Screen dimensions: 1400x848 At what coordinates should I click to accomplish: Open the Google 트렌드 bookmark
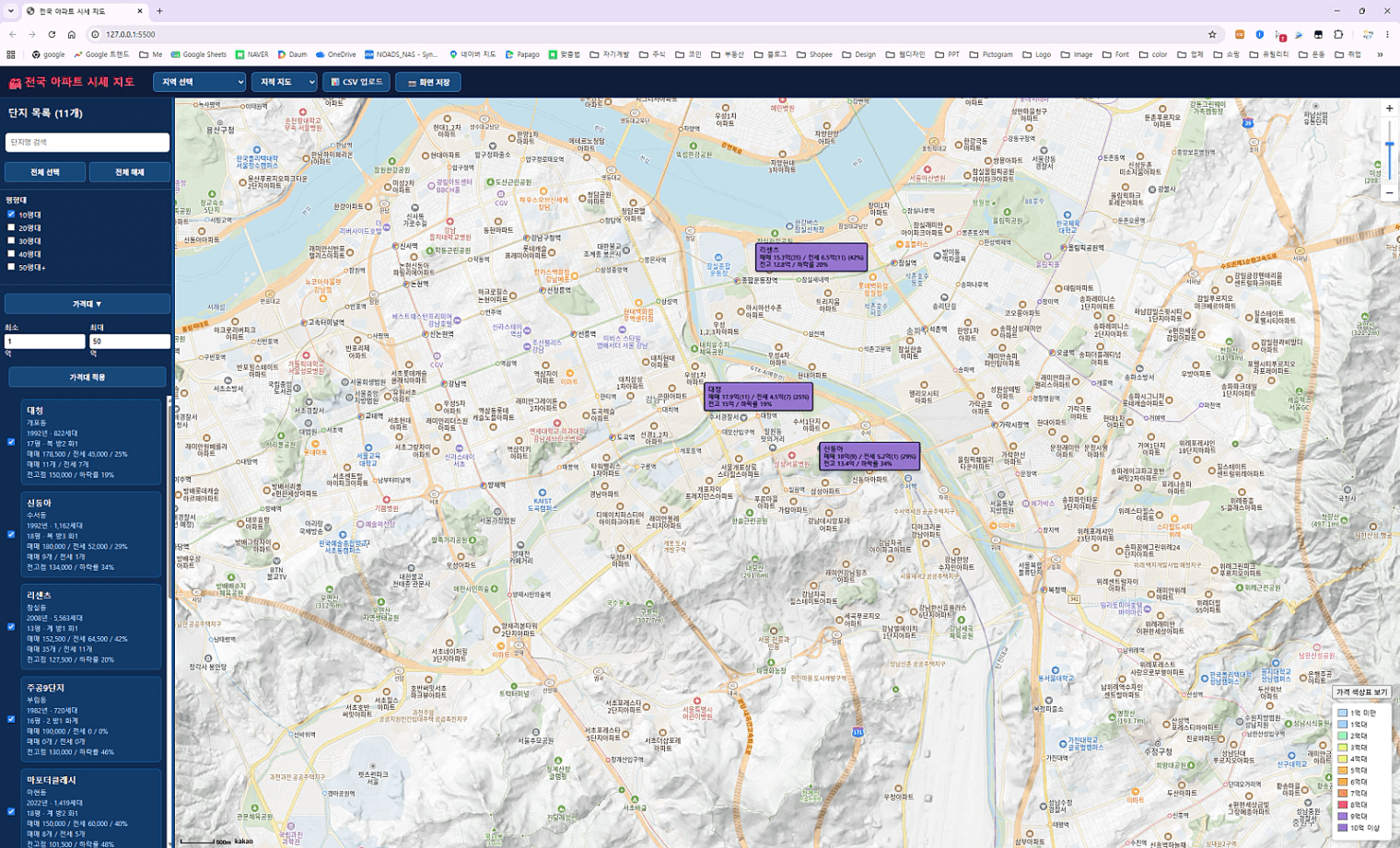pos(101,54)
